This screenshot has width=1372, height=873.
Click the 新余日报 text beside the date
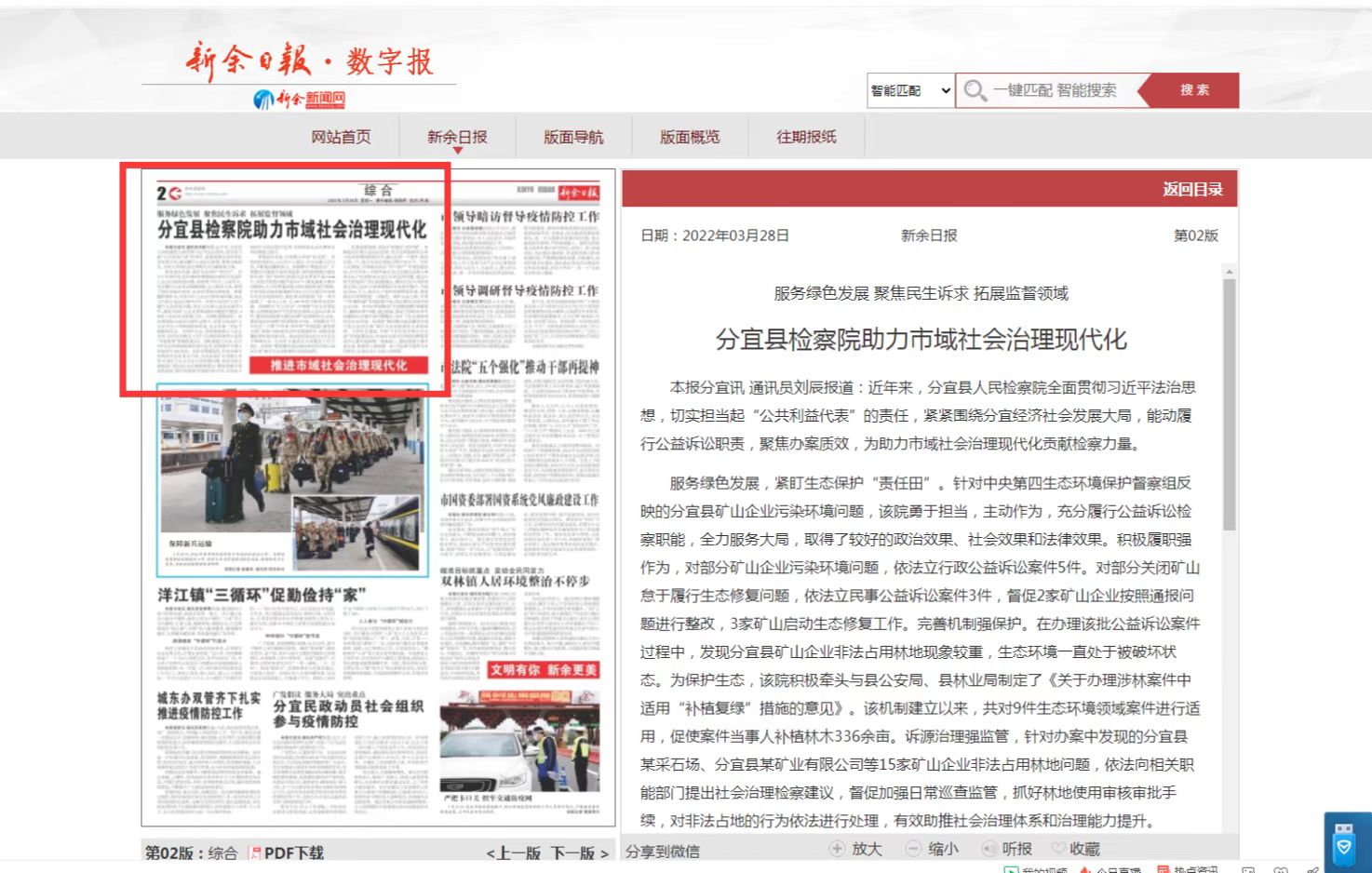click(x=929, y=235)
